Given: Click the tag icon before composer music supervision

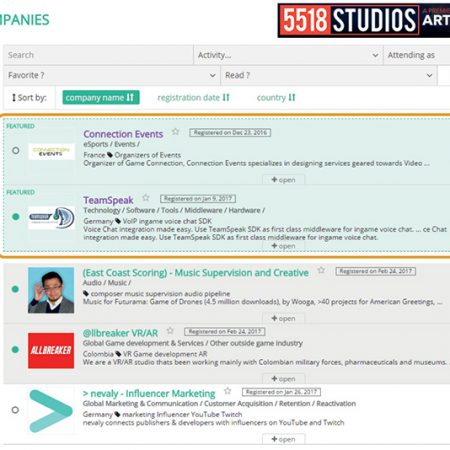Looking at the screenshot, I should pyautogui.click(x=86, y=294).
